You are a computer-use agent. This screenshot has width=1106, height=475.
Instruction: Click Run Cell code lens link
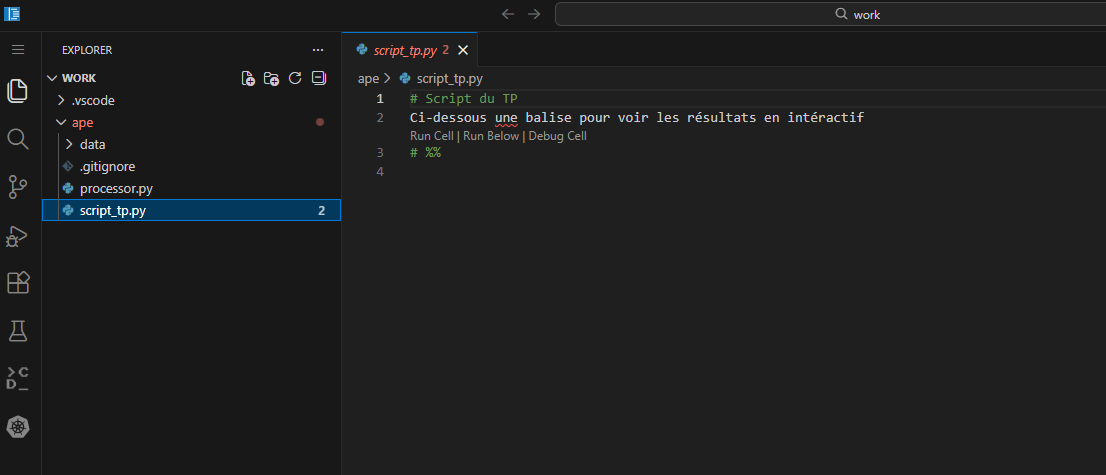(x=432, y=136)
